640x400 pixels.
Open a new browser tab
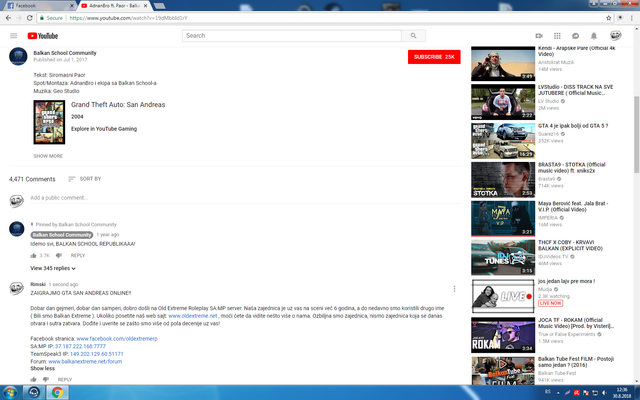160,6
